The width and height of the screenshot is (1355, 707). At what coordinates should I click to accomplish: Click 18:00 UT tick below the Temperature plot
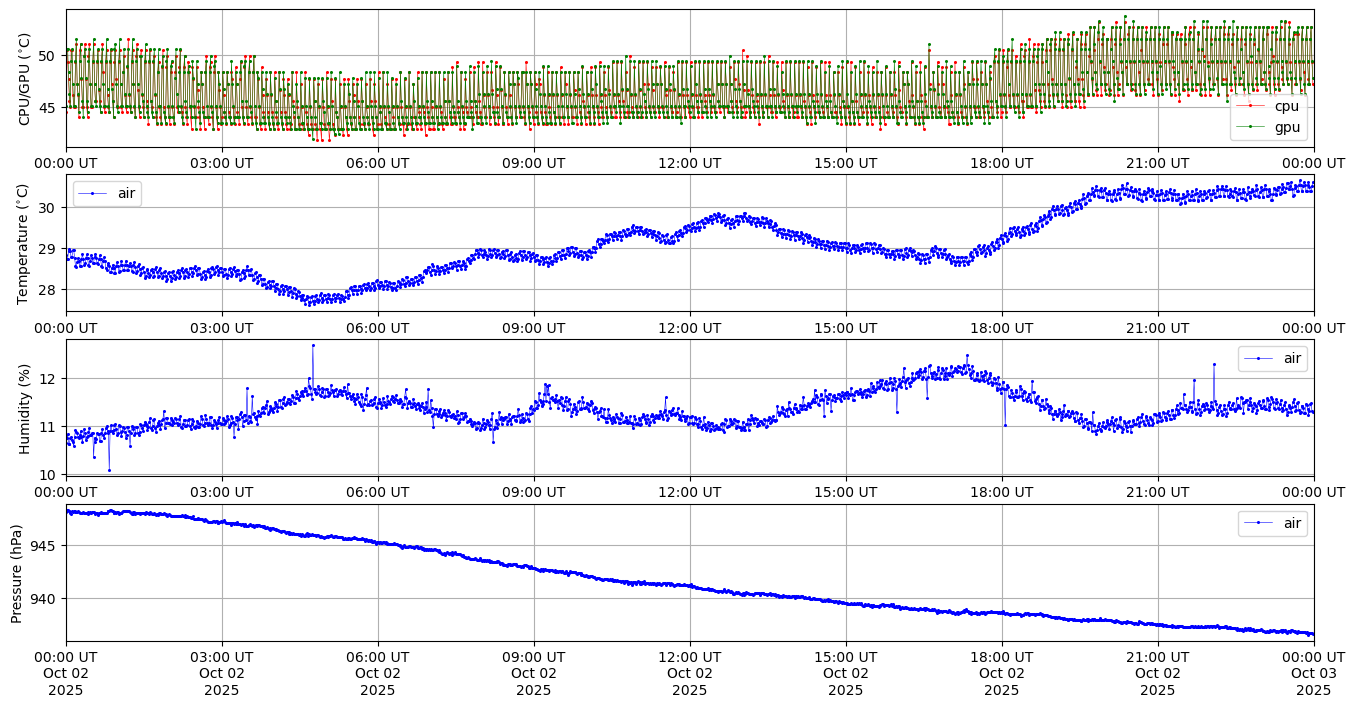coord(1002,328)
